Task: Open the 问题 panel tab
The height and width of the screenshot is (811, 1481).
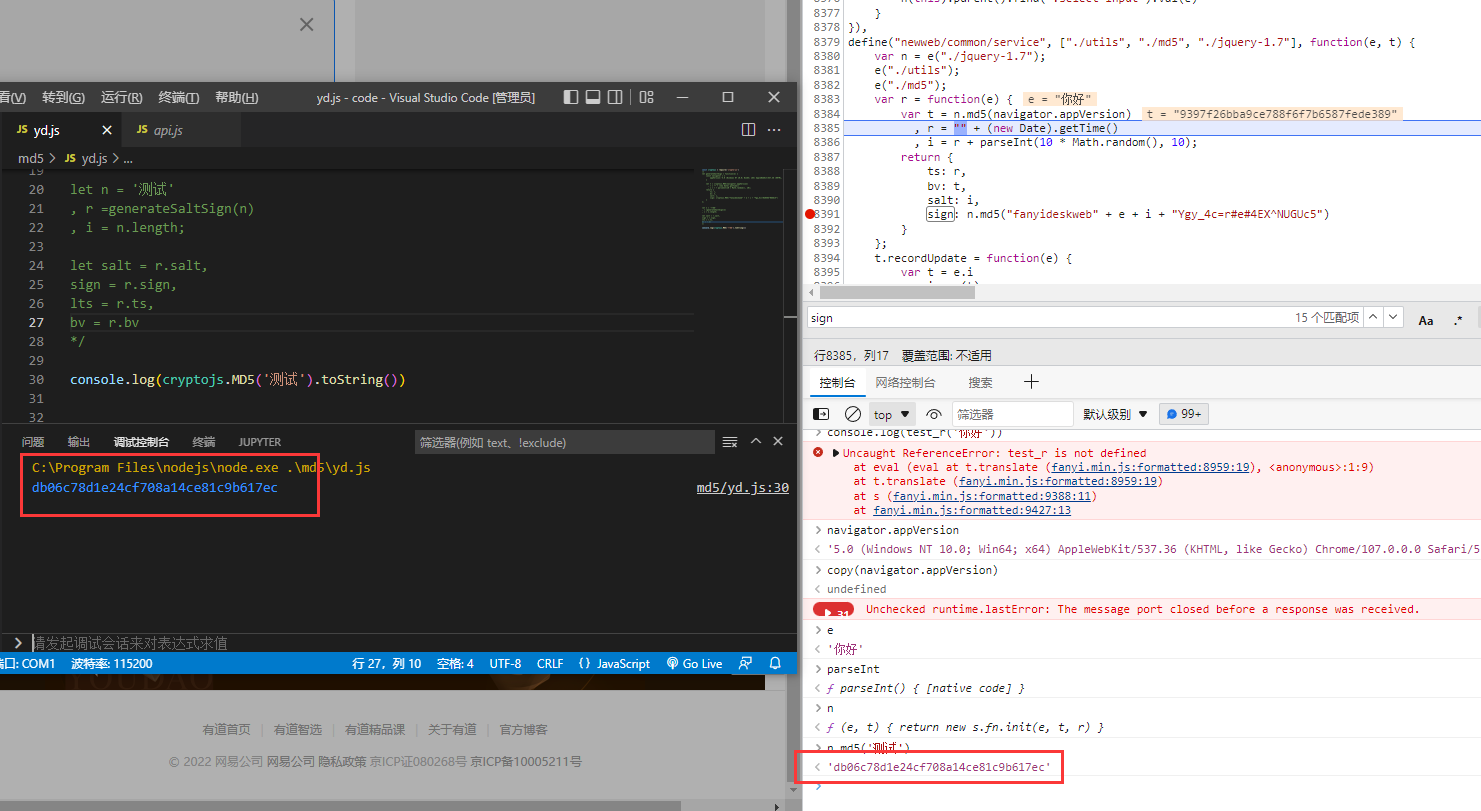Action: 33,442
